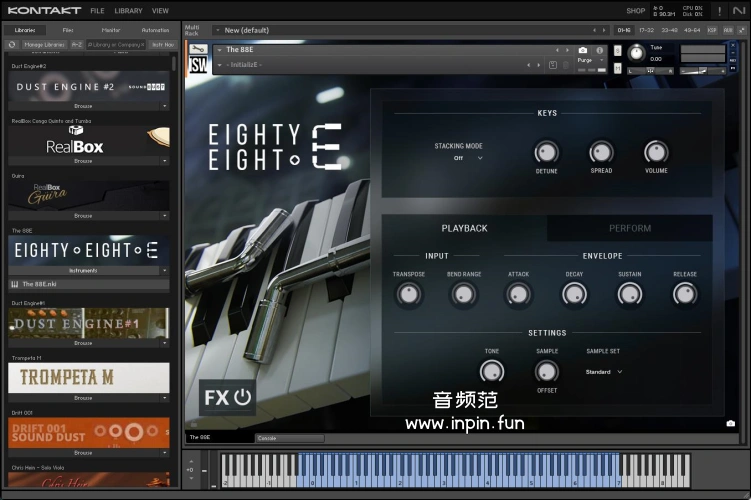
Task: Remove The 88E instrument with X
Action: pyautogui.click(x=733, y=45)
